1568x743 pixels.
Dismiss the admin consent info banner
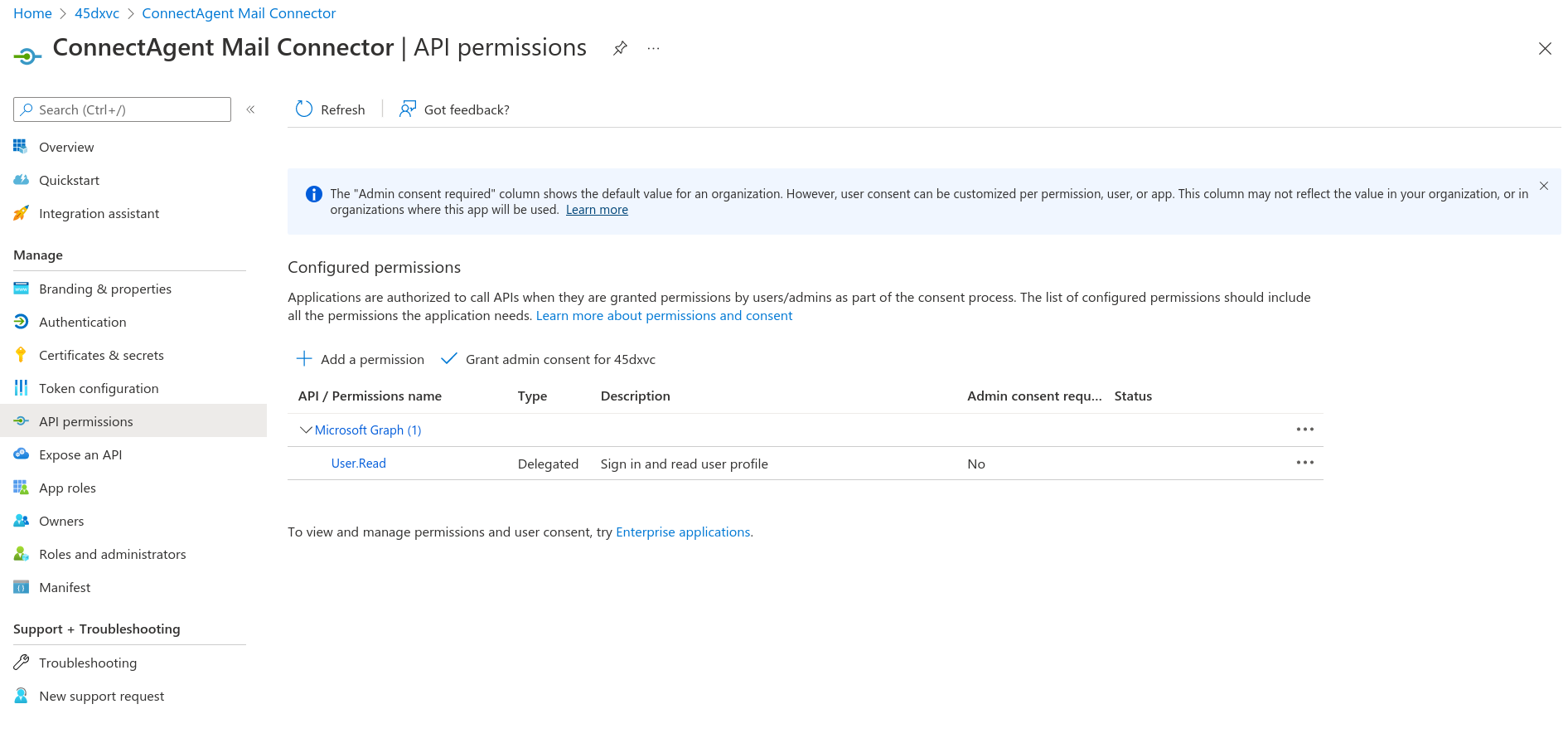tap(1544, 186)
